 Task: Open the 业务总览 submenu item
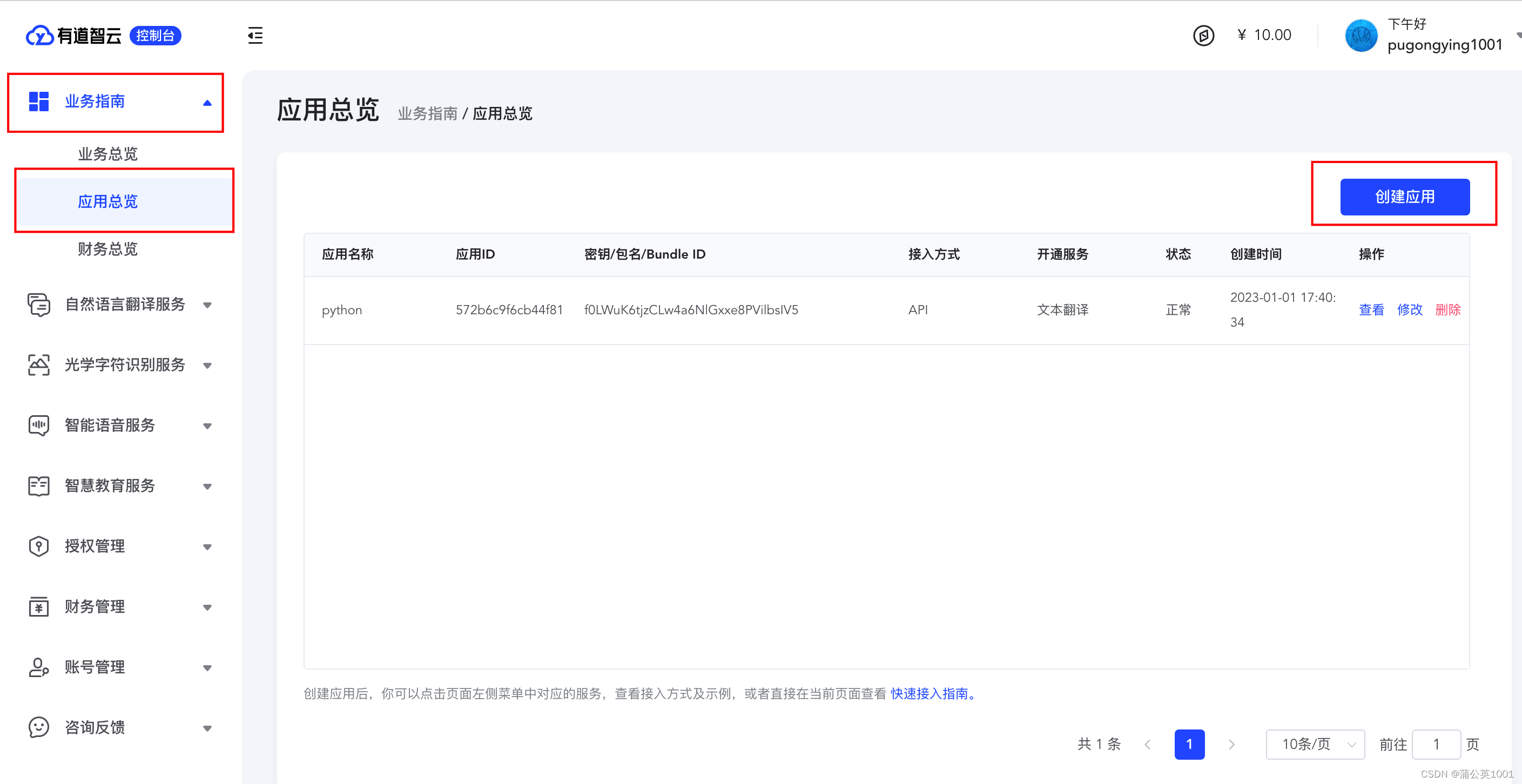coord(107,154)
